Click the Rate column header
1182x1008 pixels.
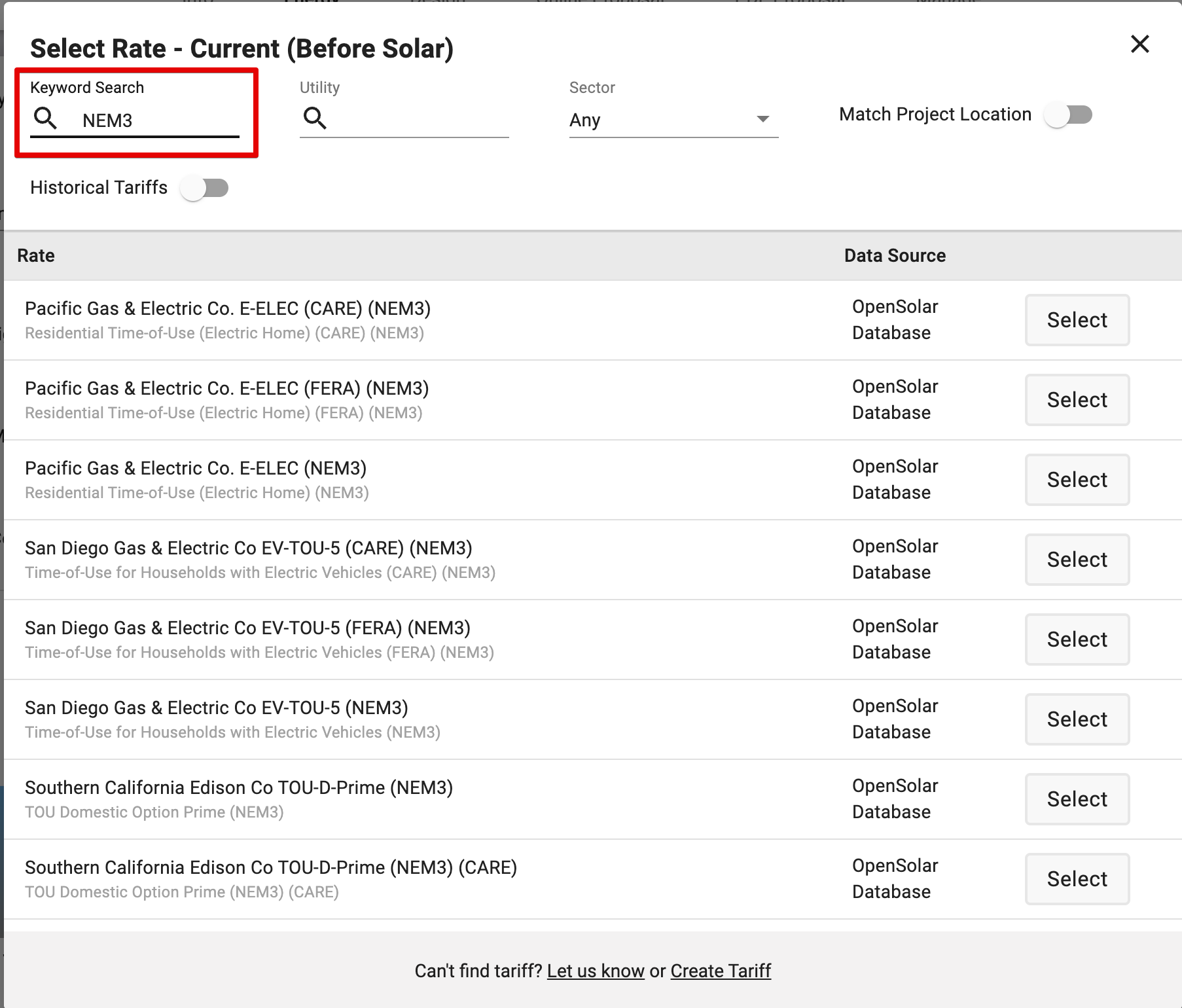[x=36, y=255]
